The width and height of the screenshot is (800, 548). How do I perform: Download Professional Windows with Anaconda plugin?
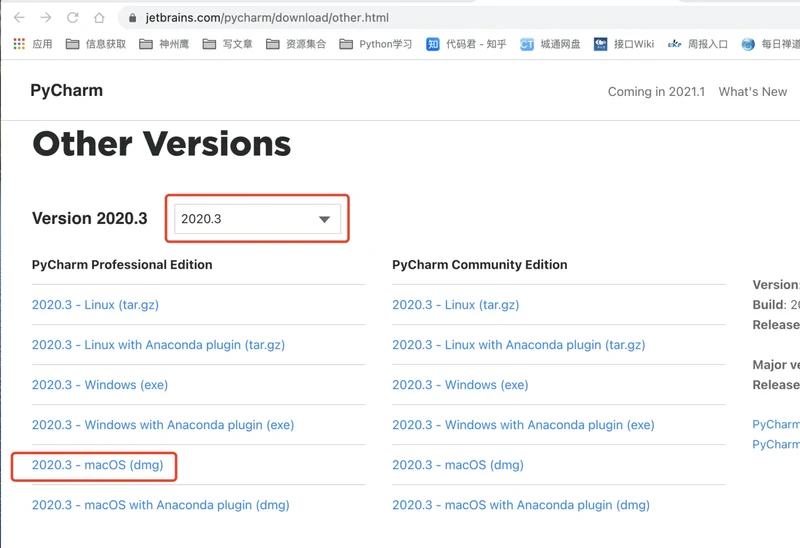coord(163,425)
